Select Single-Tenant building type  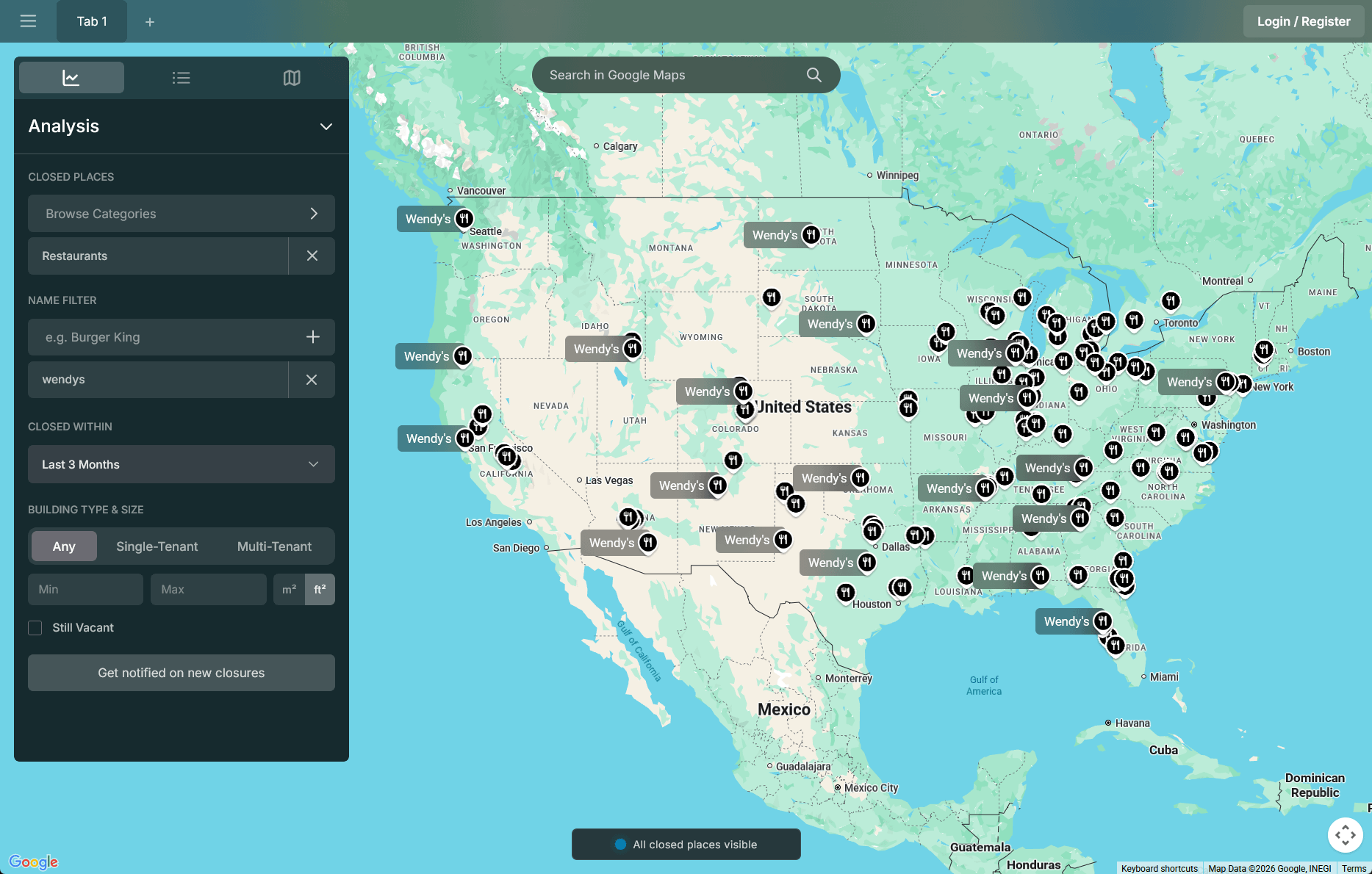click(x=157, y=546)
